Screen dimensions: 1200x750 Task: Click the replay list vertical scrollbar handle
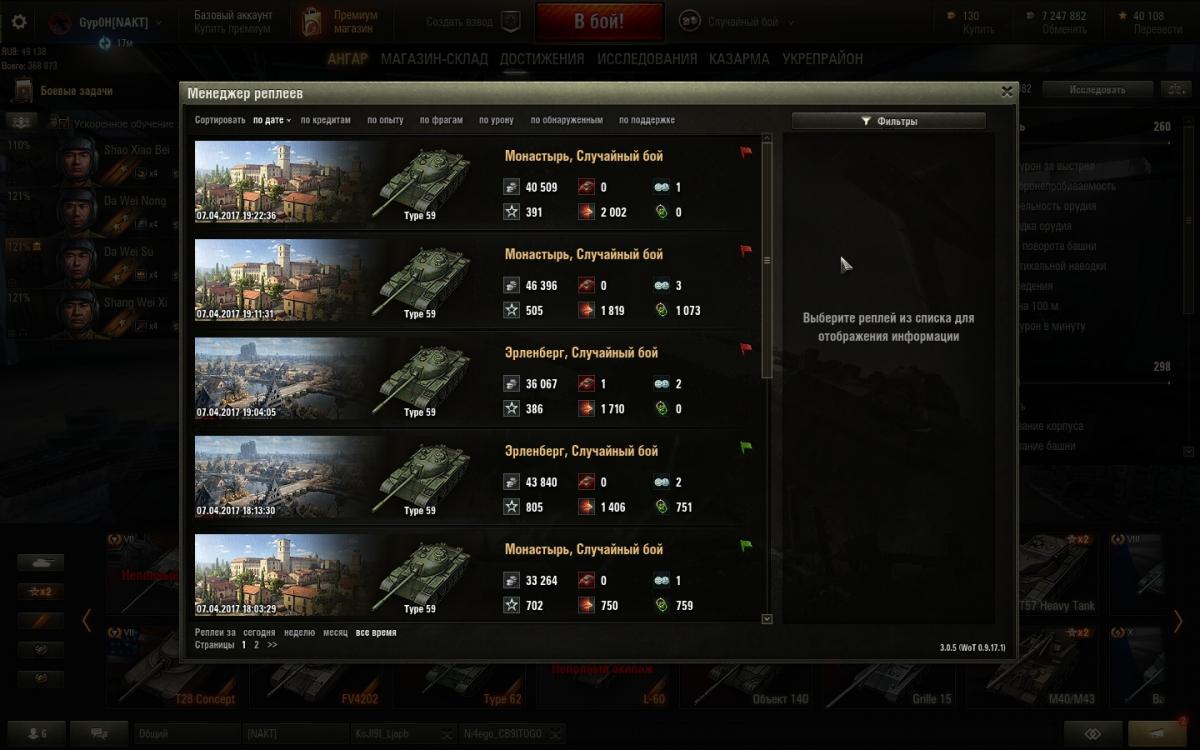(767, 260)
